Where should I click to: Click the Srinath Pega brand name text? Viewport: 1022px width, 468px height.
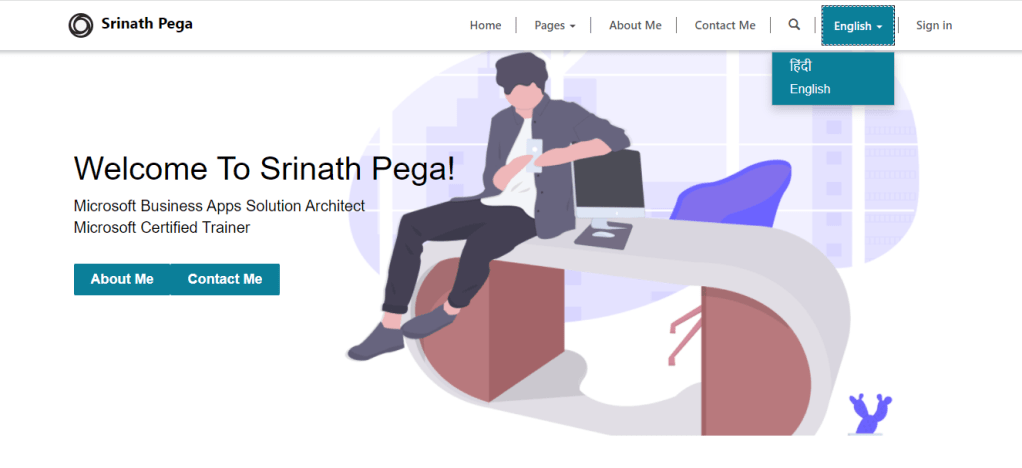tap(147, 25)
